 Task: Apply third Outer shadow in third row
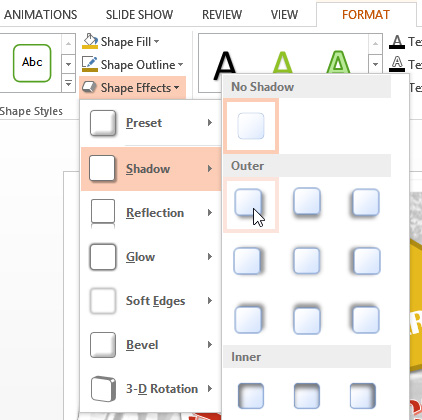[x=365, y=320]
